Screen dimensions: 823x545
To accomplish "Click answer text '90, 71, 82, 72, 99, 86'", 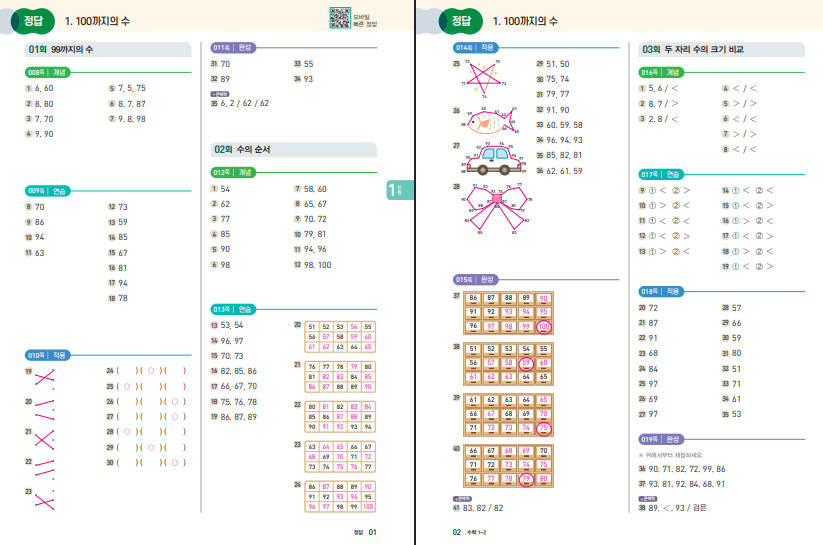I will 687,469.
